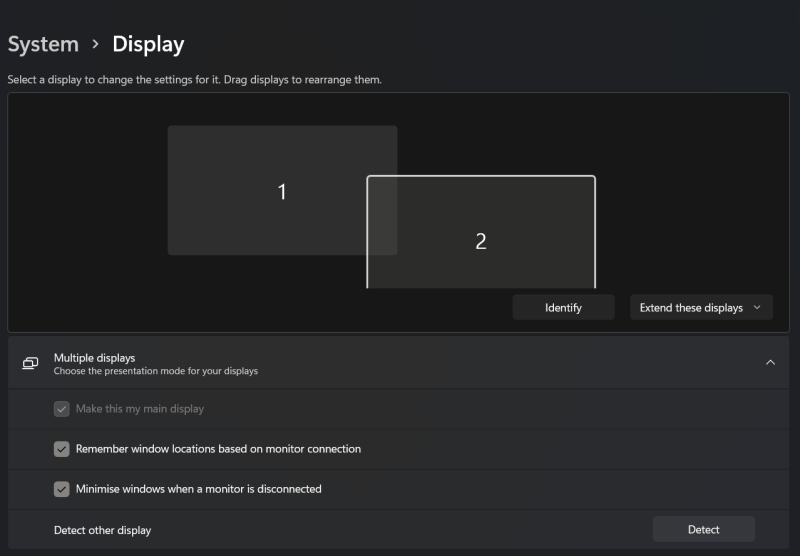Screen dimensions: 800x556
Task: Uncheck Remember window locations based on monitor connection
Action: pyautogui.click(x=62, y=449)
